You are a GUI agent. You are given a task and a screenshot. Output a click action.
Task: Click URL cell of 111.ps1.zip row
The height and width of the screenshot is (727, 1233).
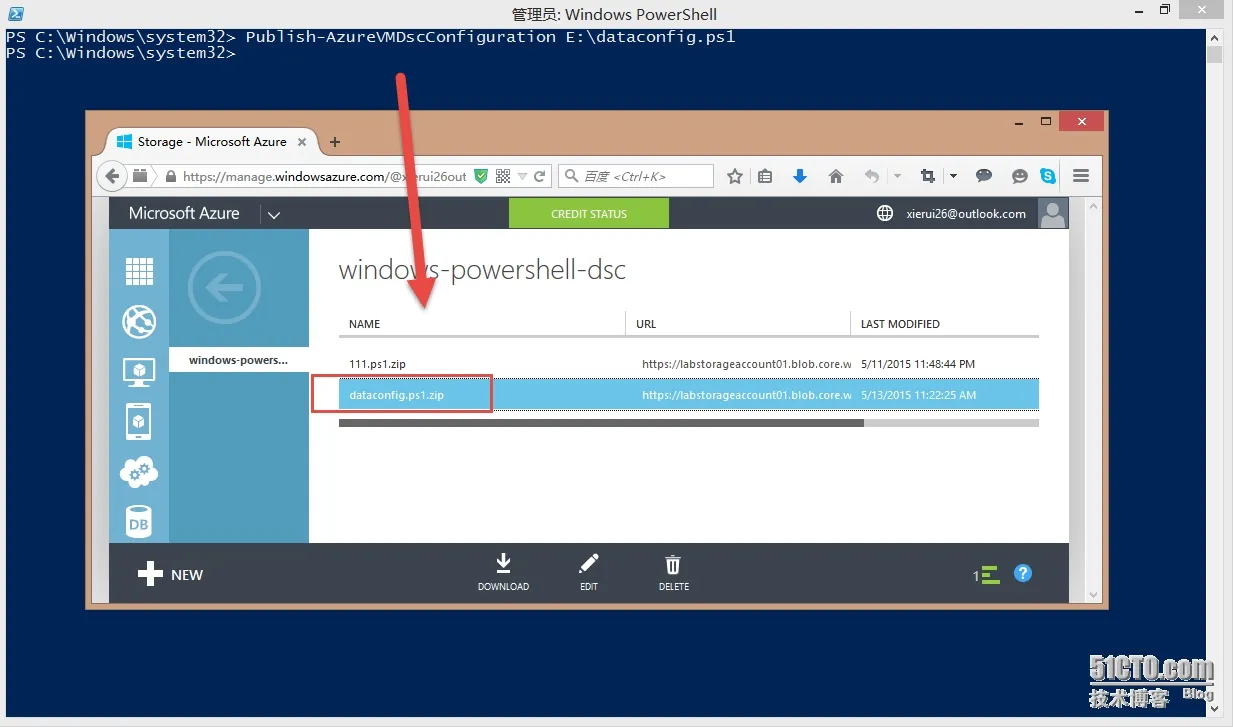(746, 364)
